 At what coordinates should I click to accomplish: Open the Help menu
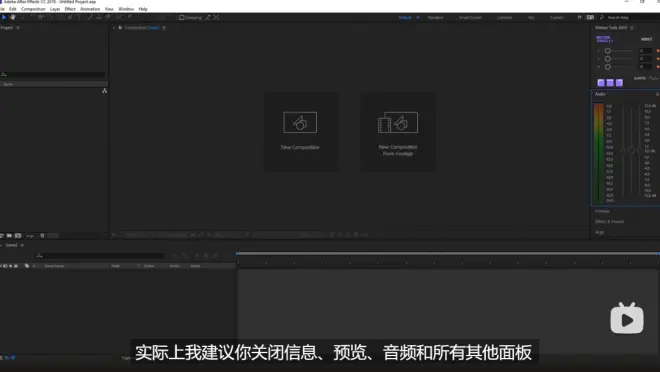pyautogui.click(x=143, y=9)
